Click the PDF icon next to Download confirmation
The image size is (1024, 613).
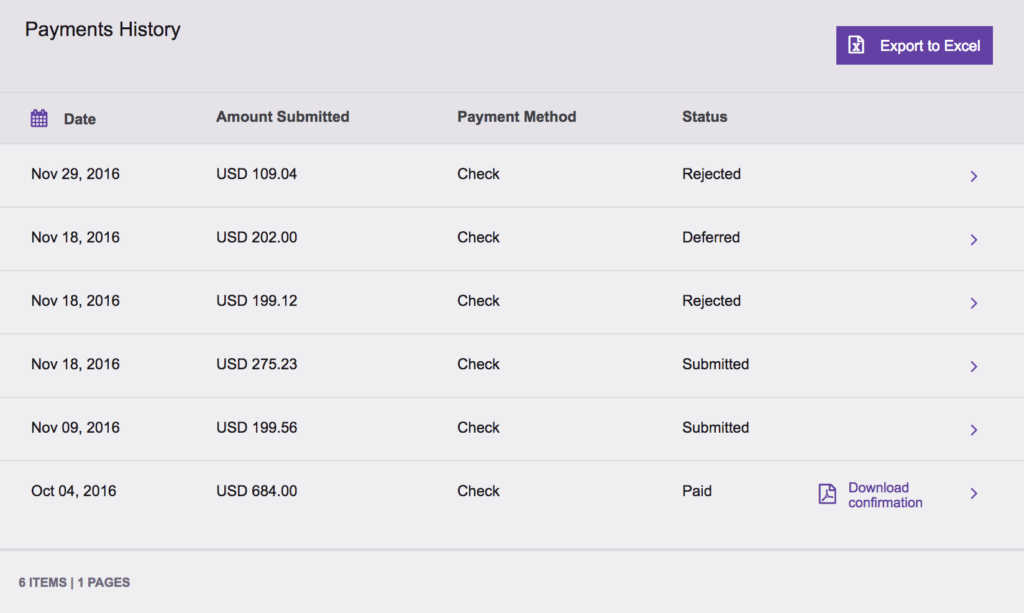coord(827,494)
